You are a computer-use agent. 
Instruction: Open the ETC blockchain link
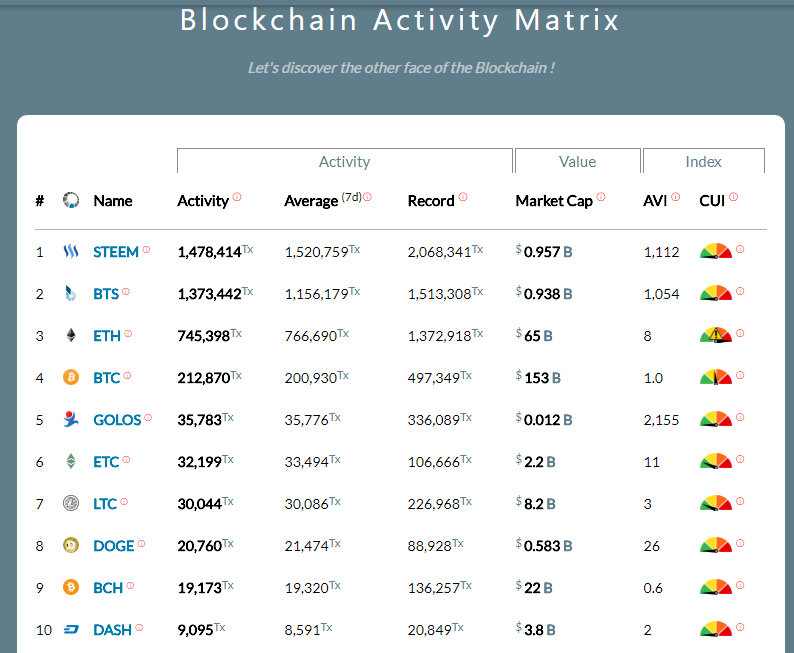pos(106,462)
